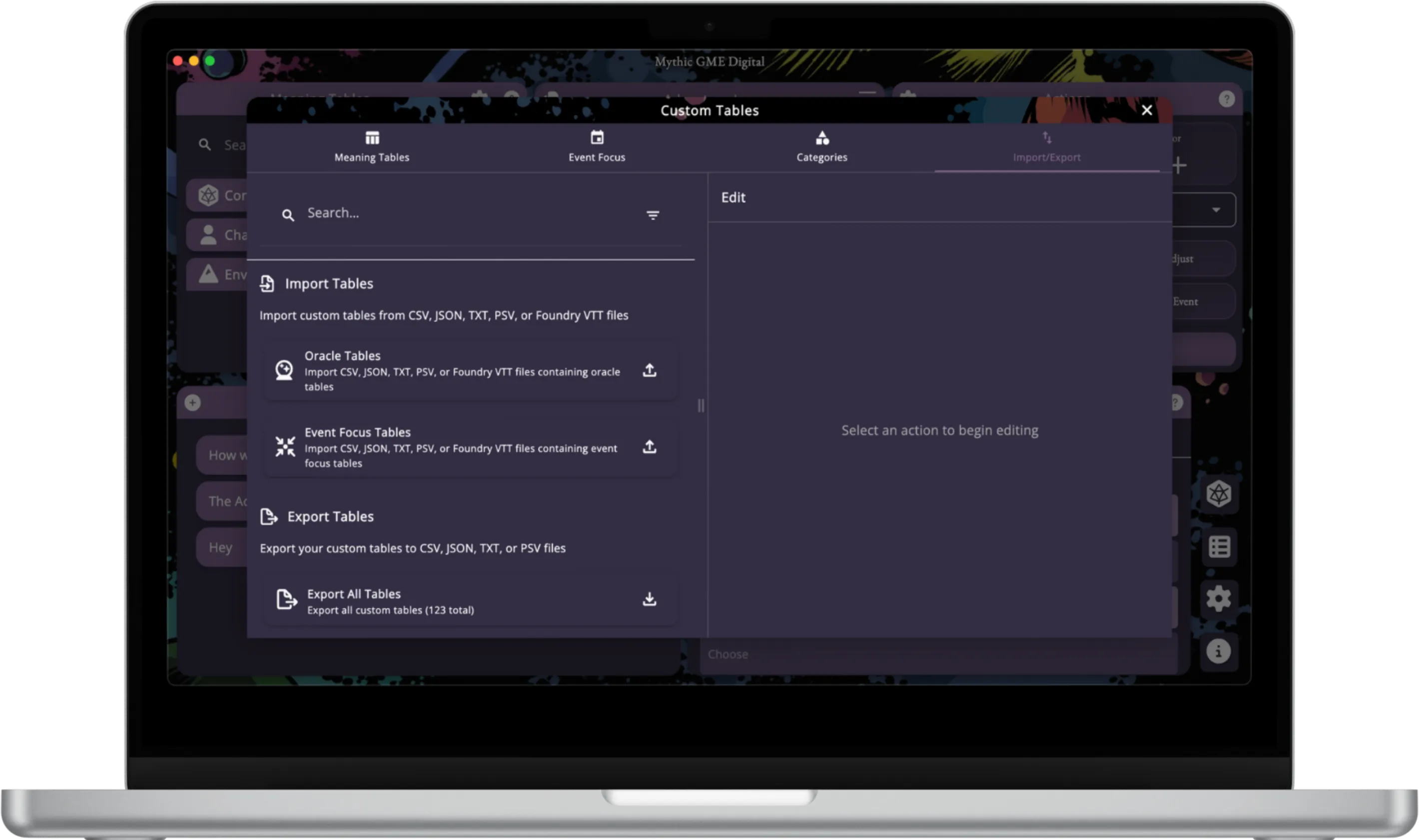Image resolution: width=1419 pixels, height=840 pixels.
Task: Switch to the Event Focus tab
Action: [x=597, y=147]
